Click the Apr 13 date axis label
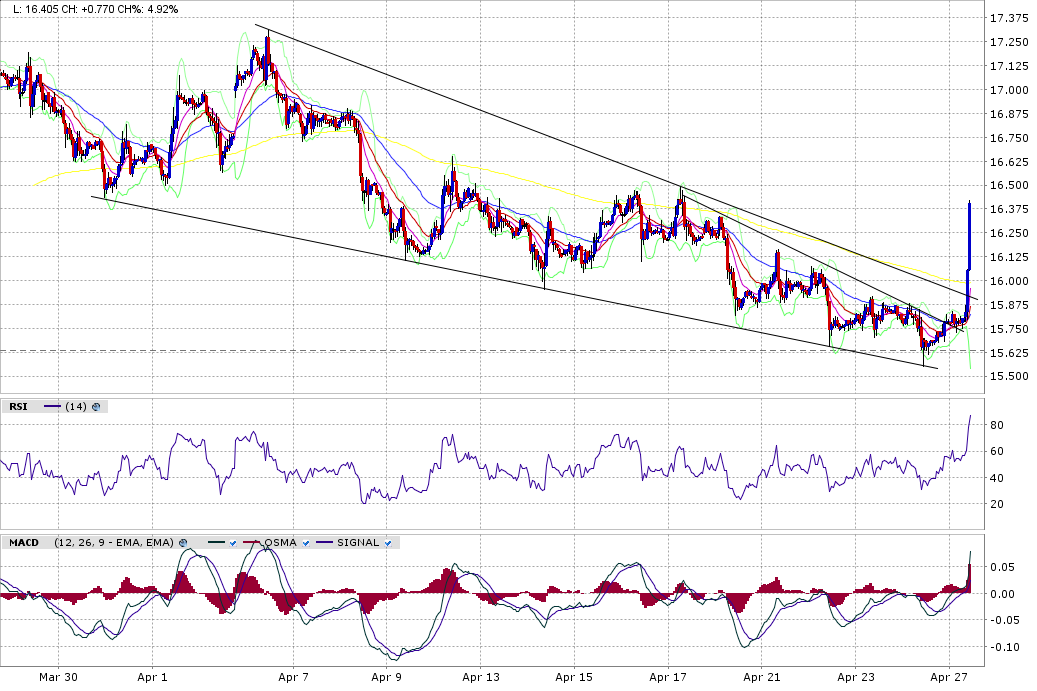Viewport: 1037px width, 691px height. point(481,677)
